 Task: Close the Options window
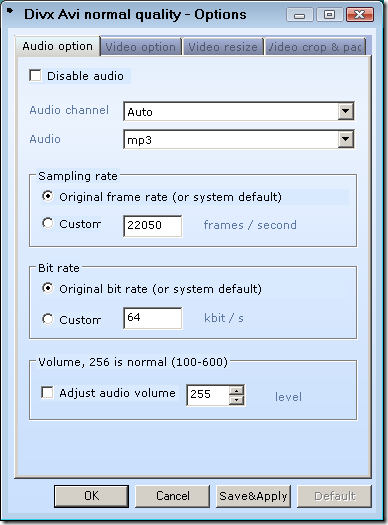360,15
